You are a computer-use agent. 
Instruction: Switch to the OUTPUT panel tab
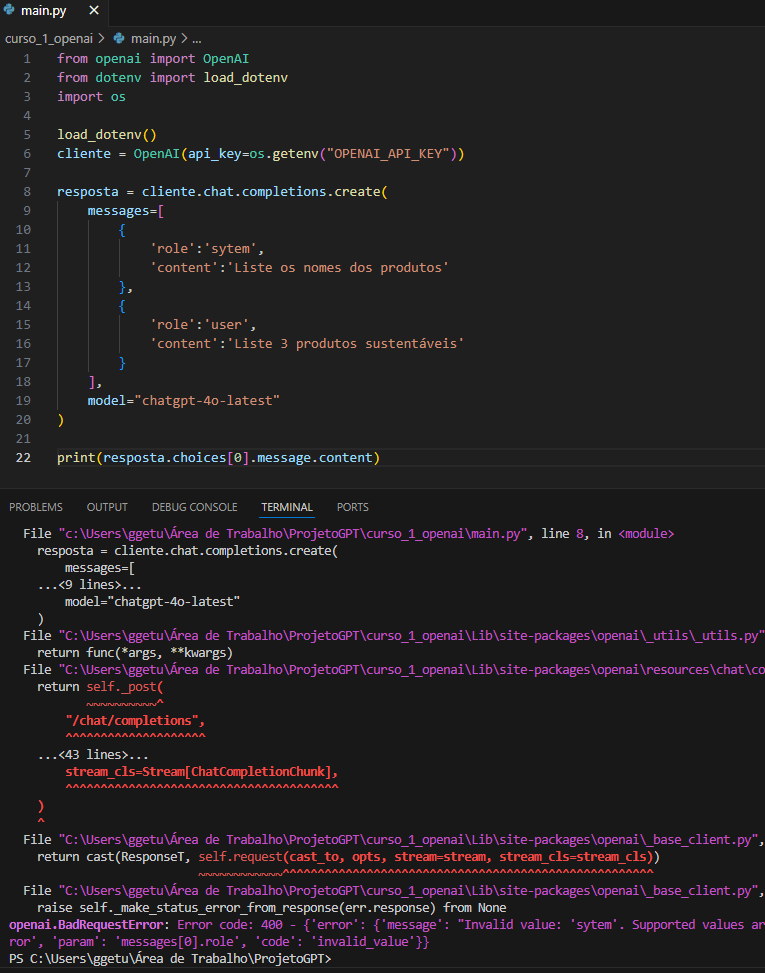(107, 507)
